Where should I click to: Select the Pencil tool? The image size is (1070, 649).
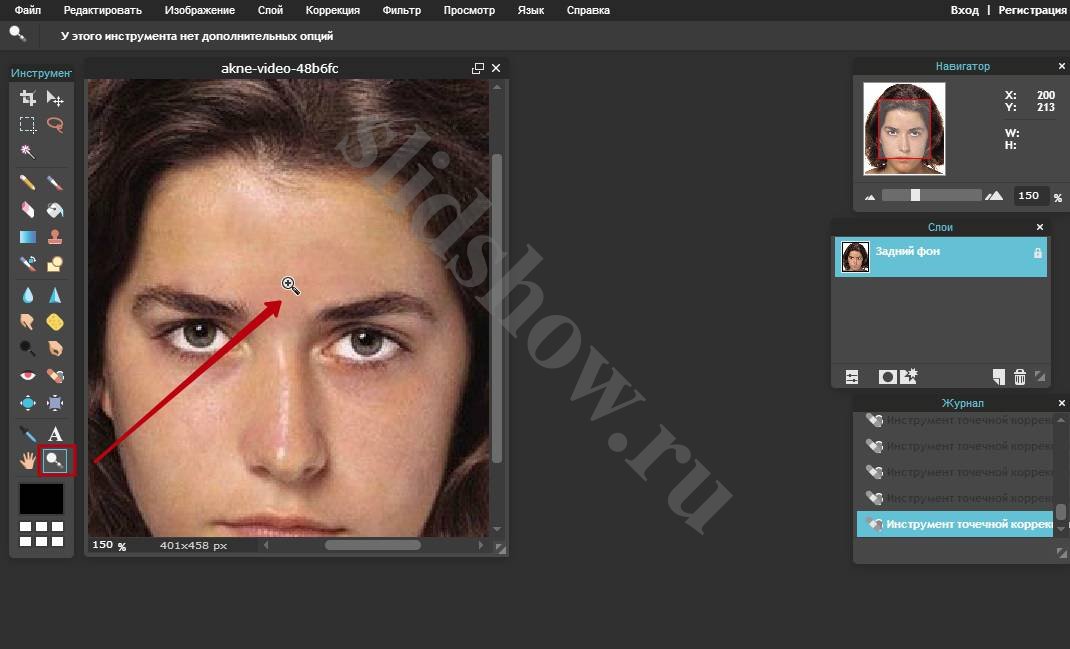click(x=27, y=182)
